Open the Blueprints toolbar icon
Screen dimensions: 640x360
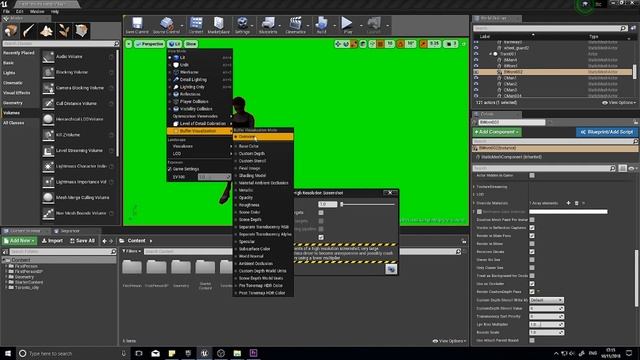pyautogui.click(x=268, y=23)
